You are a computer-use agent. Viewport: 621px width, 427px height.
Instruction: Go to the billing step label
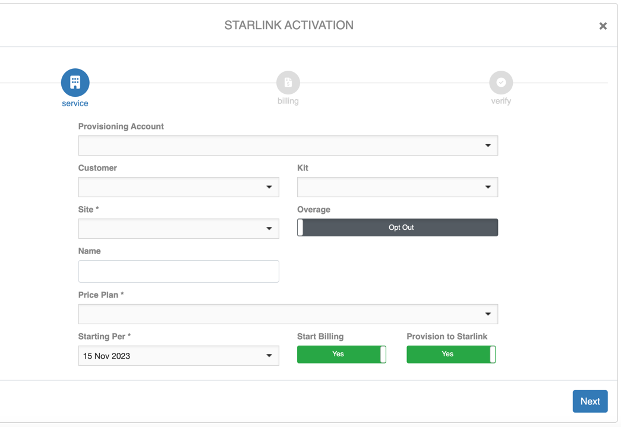pyautogui.click(x=288, y=101)
